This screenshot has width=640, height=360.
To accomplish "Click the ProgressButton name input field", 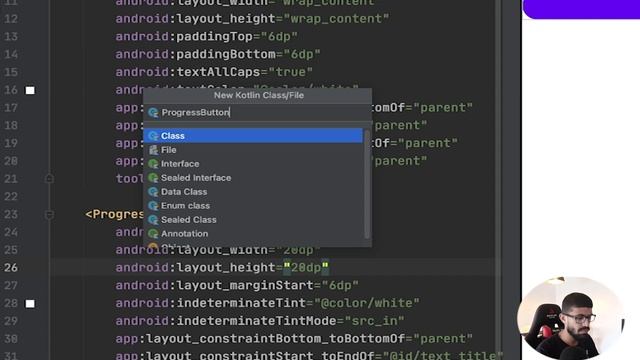I will pyautogui.click(x=257, y=112).
